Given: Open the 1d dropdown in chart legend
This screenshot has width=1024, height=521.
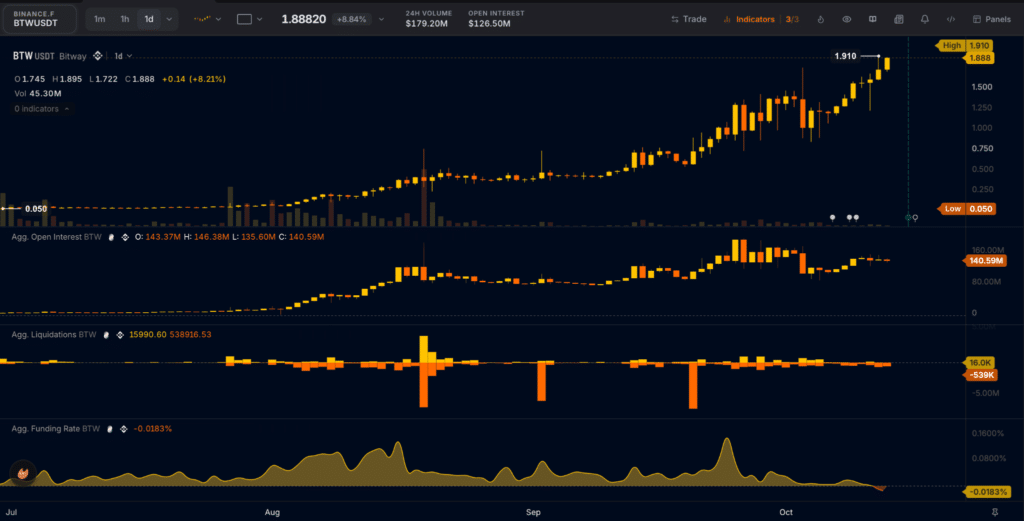Looking at the screenshot, I should (x=123, y=56).
